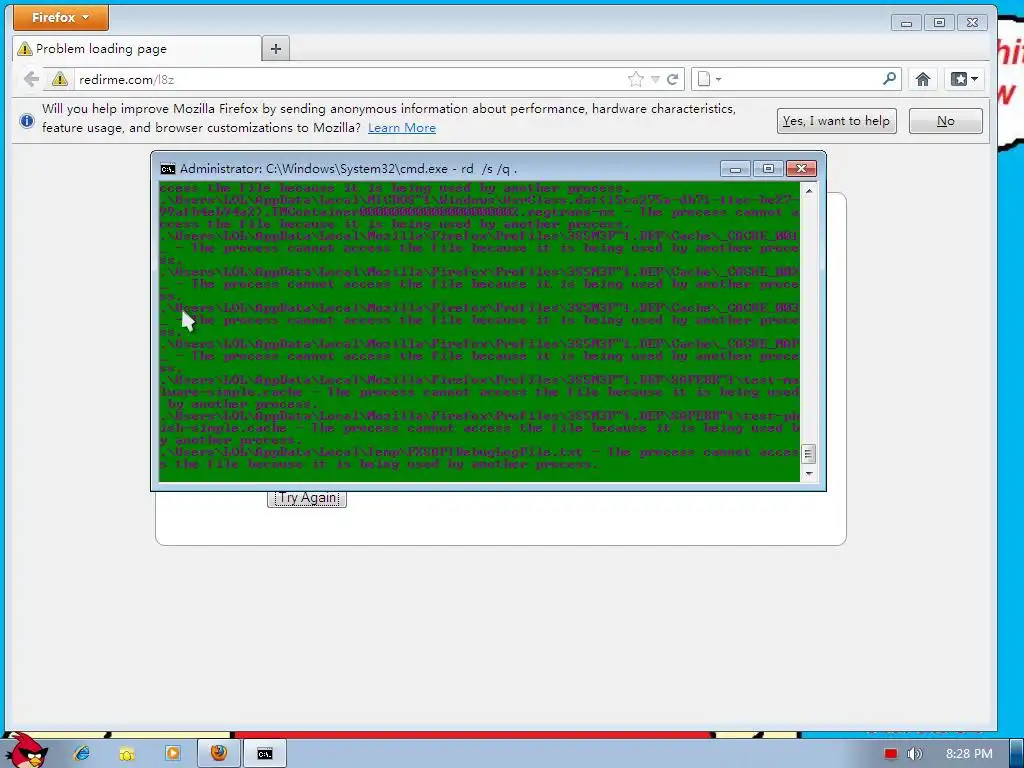Click the info icon in notification bar

click(27, 120)
